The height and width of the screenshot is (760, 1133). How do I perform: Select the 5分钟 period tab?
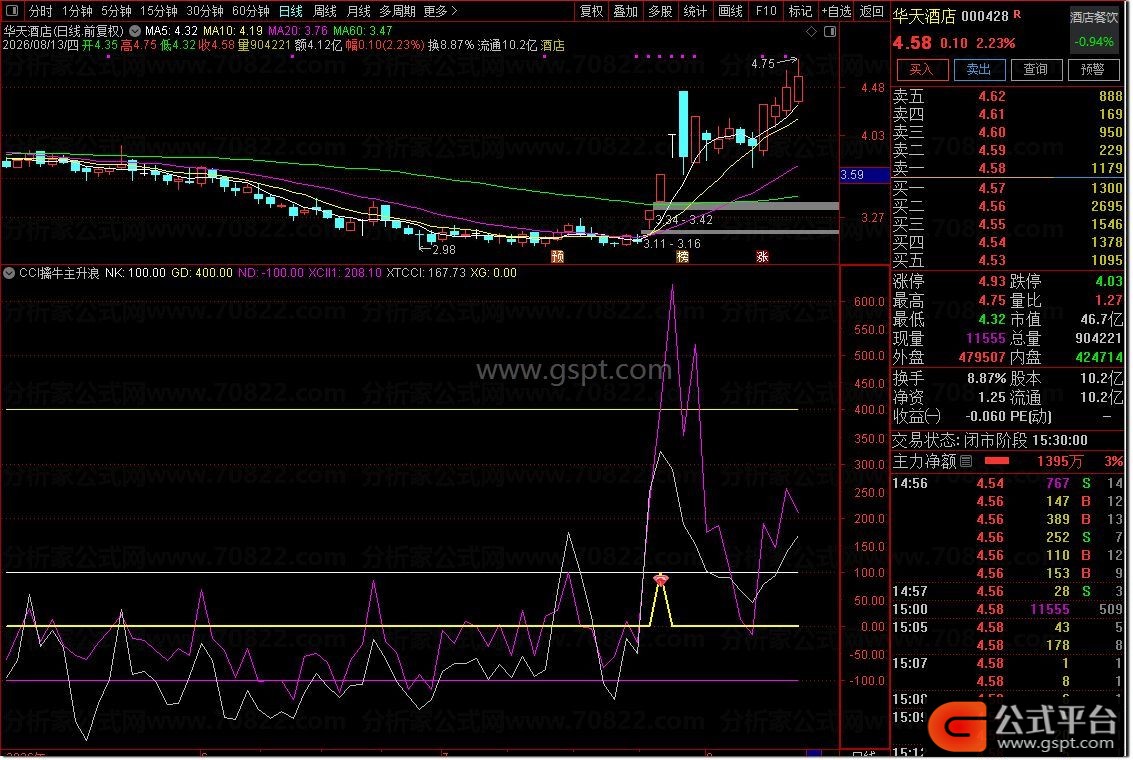(116, 11)
